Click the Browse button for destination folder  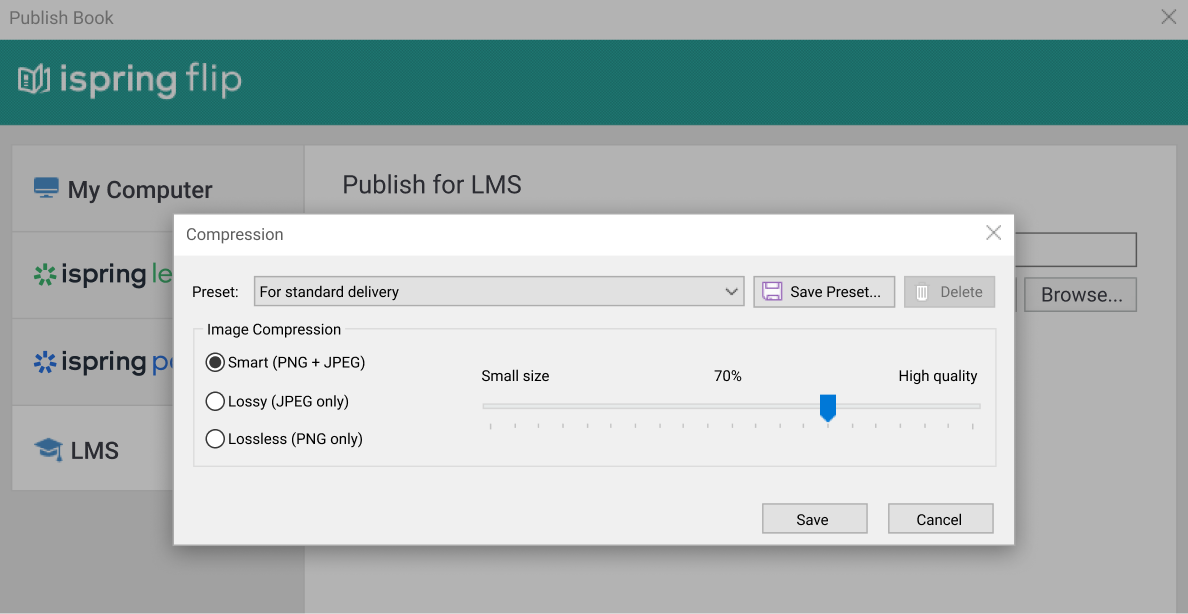(x=1080, y=294)
